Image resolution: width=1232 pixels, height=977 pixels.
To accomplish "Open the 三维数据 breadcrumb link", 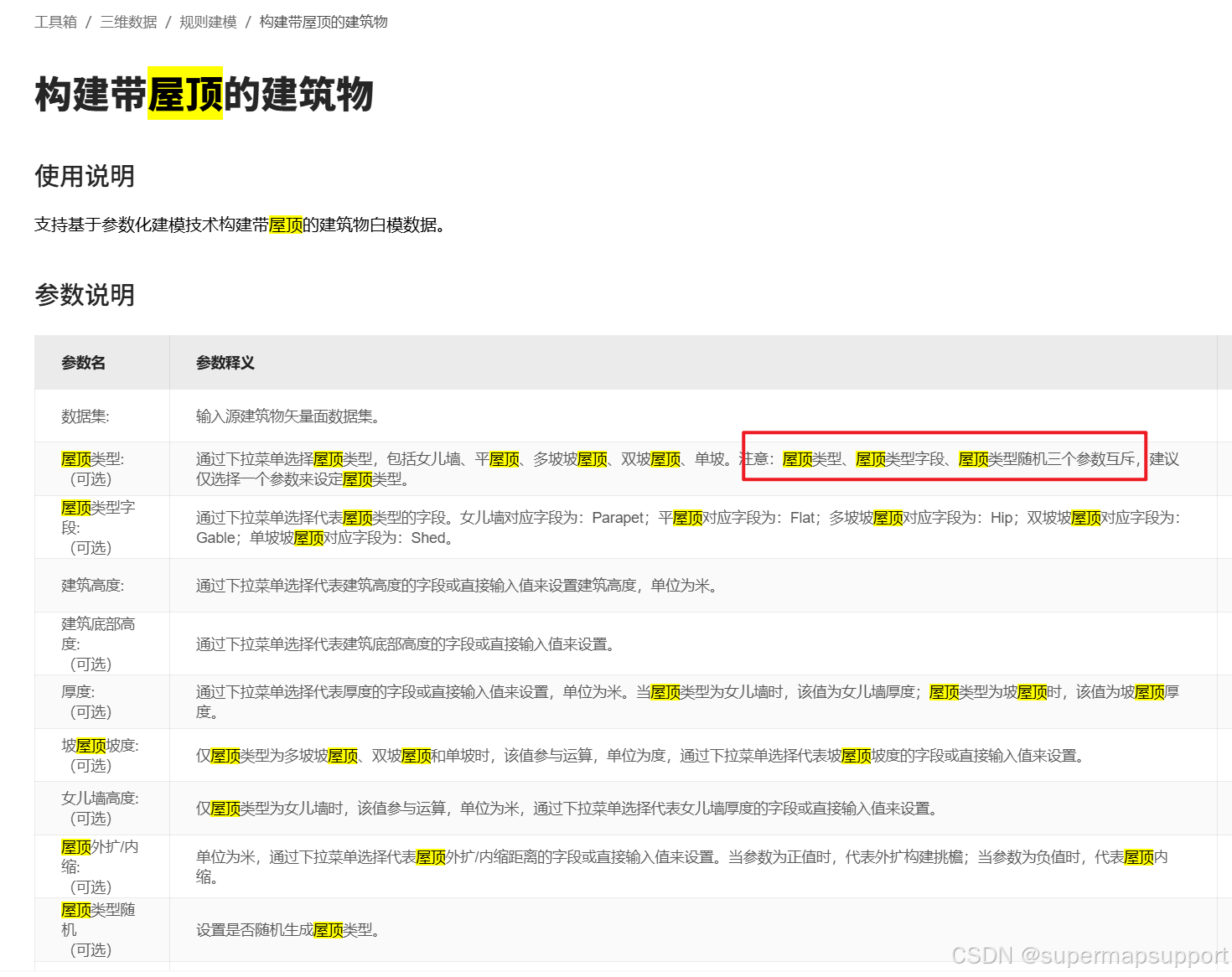I will [127, 22].
